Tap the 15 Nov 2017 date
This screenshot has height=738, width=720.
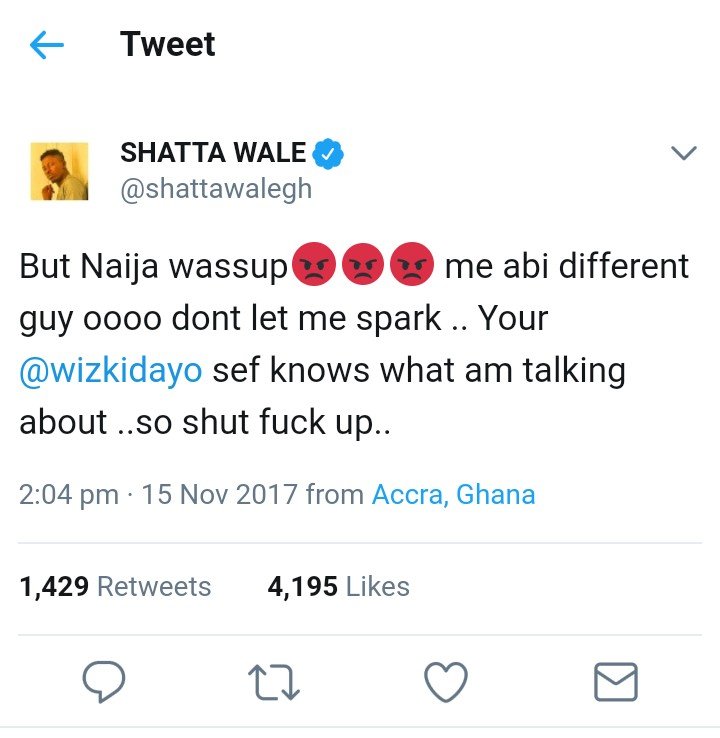pyautogui.click(x=219, y=495)
